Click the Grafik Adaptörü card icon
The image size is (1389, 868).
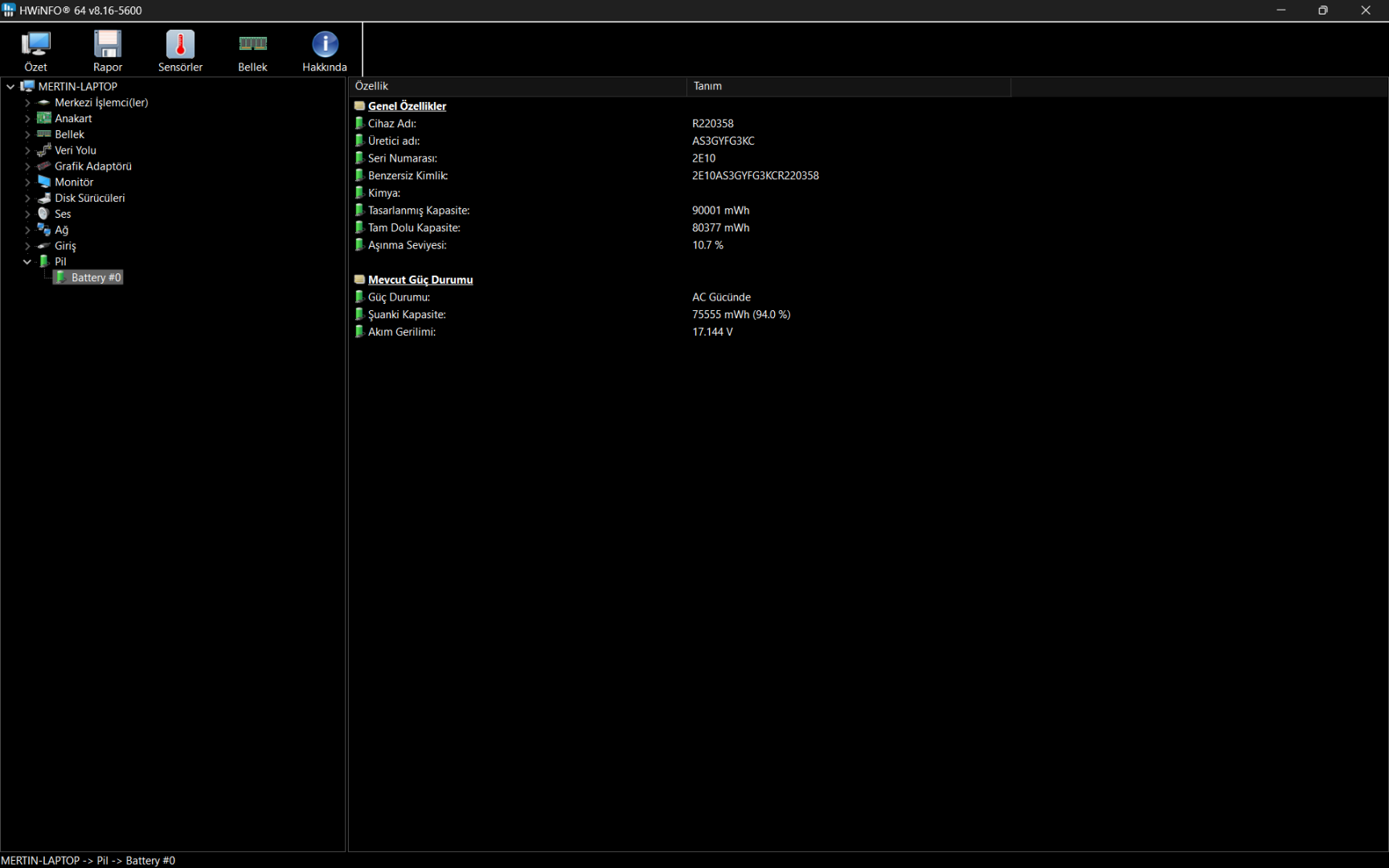click(x=44, y=166)
